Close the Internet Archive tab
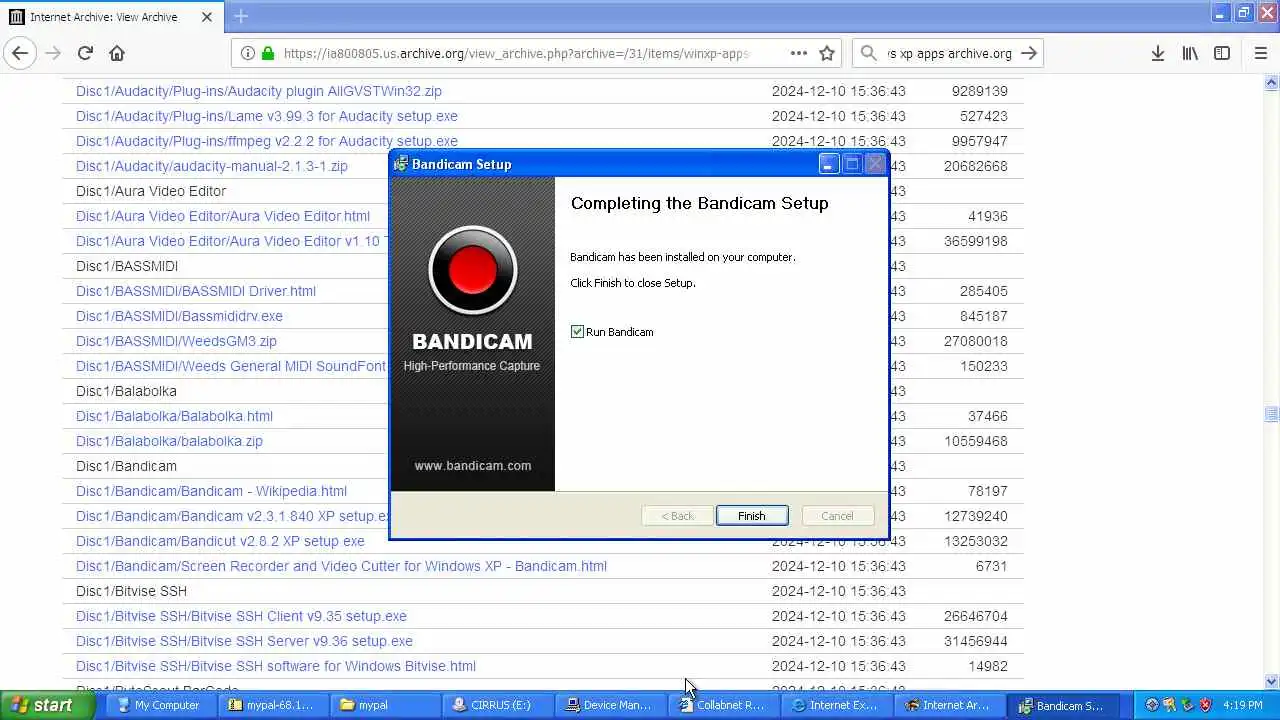Screen dimensions: 1280x720 tap(207, 17)
